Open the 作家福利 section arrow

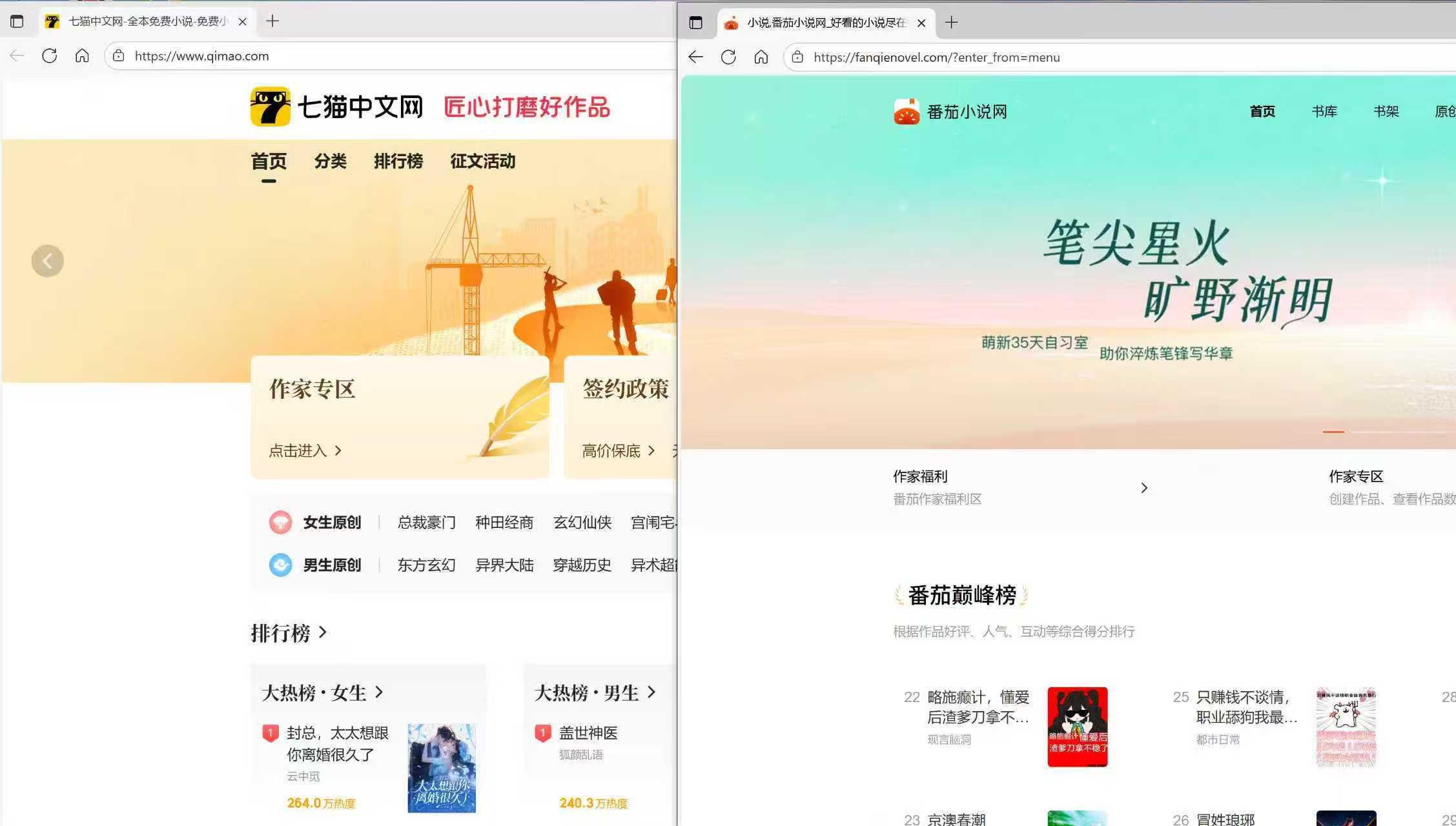pos(1144,487)
